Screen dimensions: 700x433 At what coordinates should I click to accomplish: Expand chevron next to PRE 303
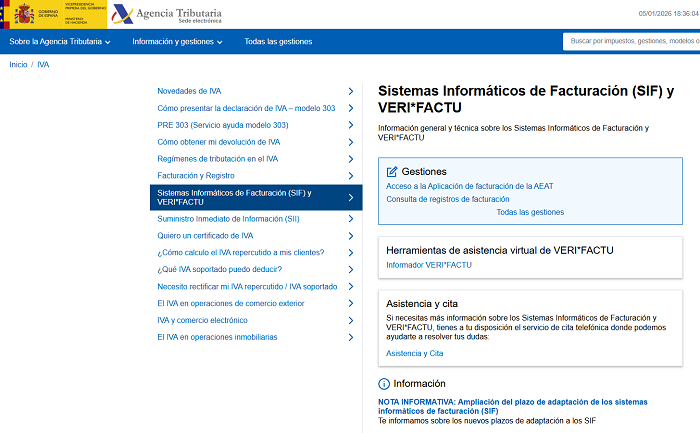351,125
